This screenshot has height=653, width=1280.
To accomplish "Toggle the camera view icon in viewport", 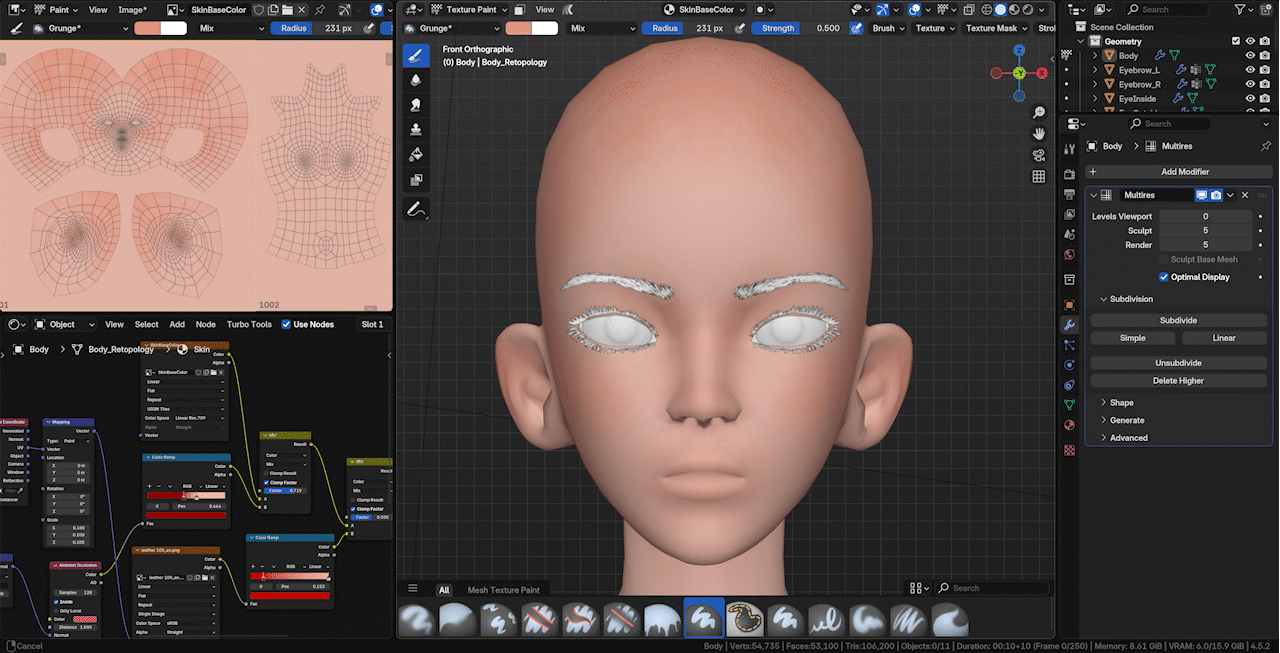I will 1039,155.
